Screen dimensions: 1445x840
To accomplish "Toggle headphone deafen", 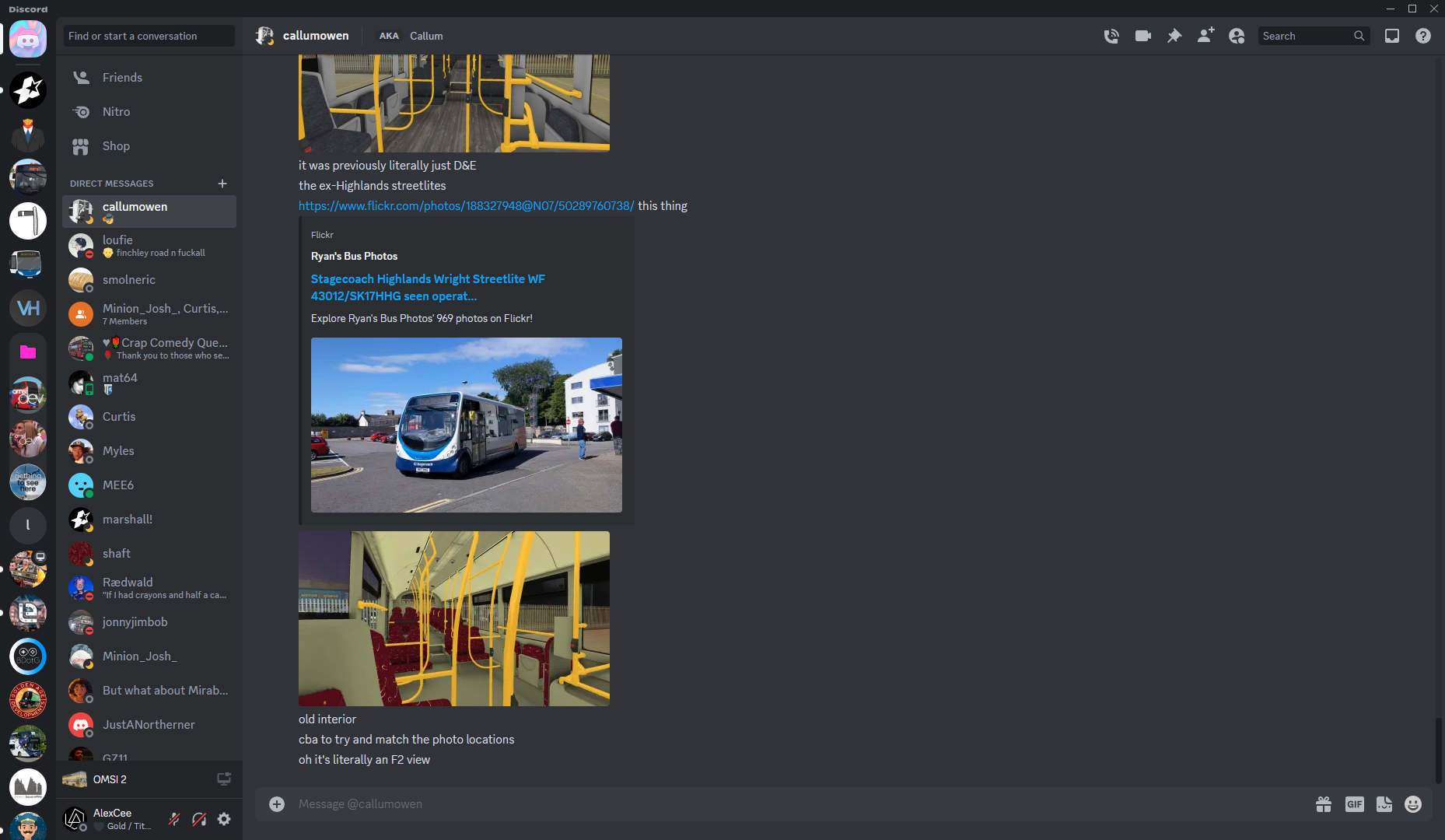I will tap(199, 819).
